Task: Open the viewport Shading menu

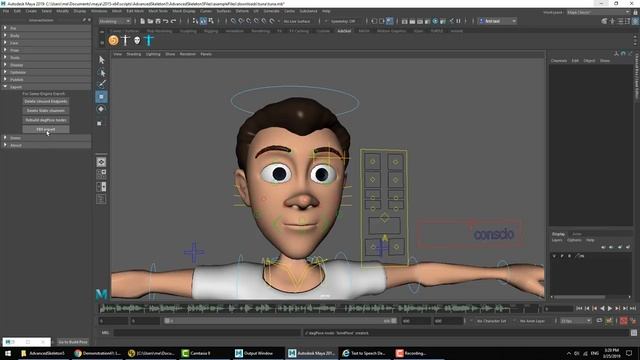Action: (x=133, y=54)
